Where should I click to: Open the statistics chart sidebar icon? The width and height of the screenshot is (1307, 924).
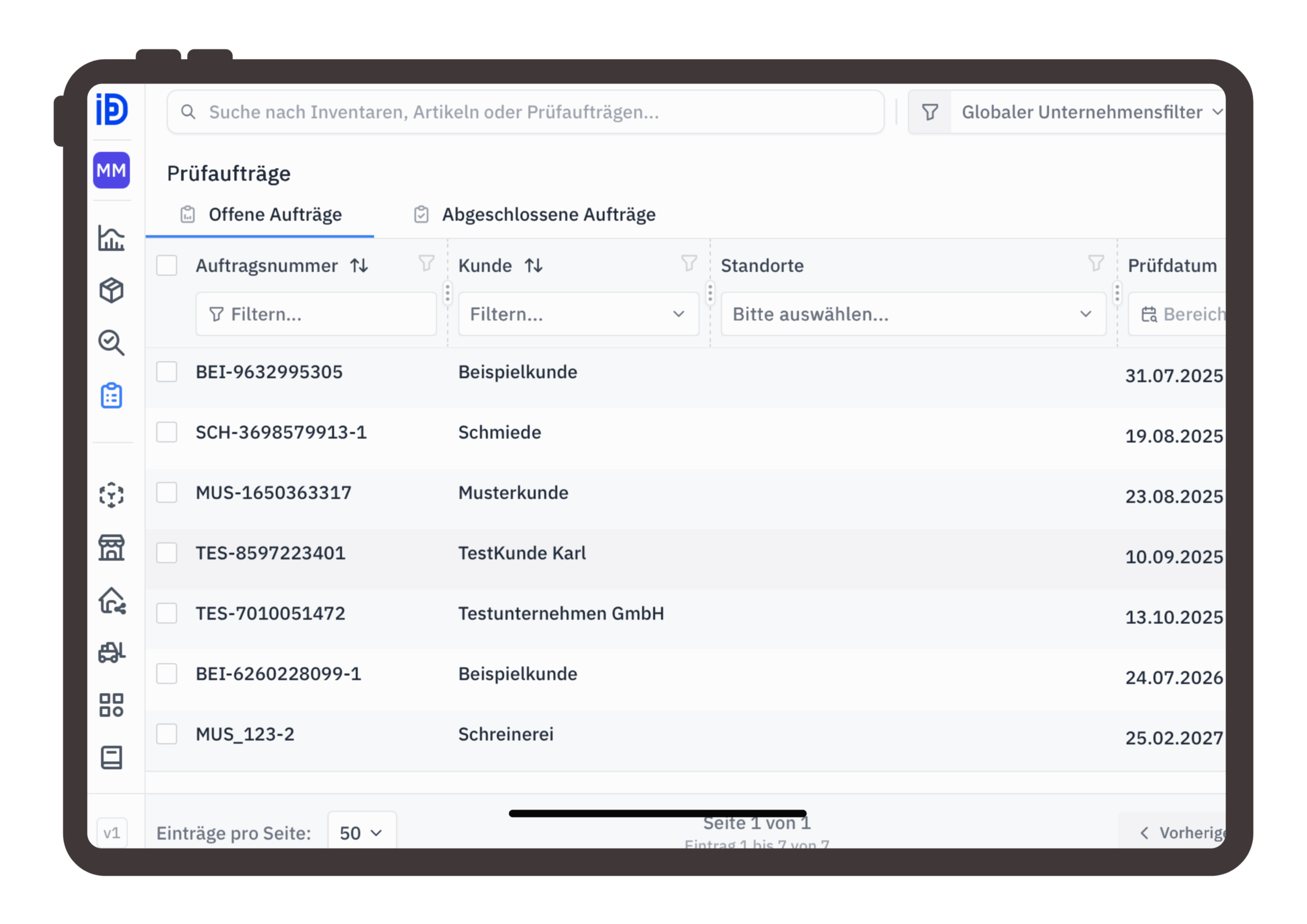point(112,238)
